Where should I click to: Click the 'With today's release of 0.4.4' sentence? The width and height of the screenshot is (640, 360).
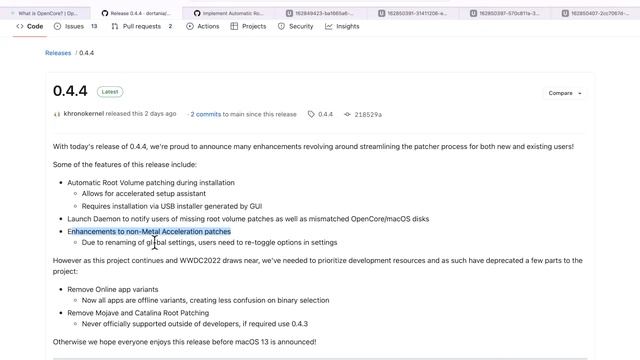(313, 147)
